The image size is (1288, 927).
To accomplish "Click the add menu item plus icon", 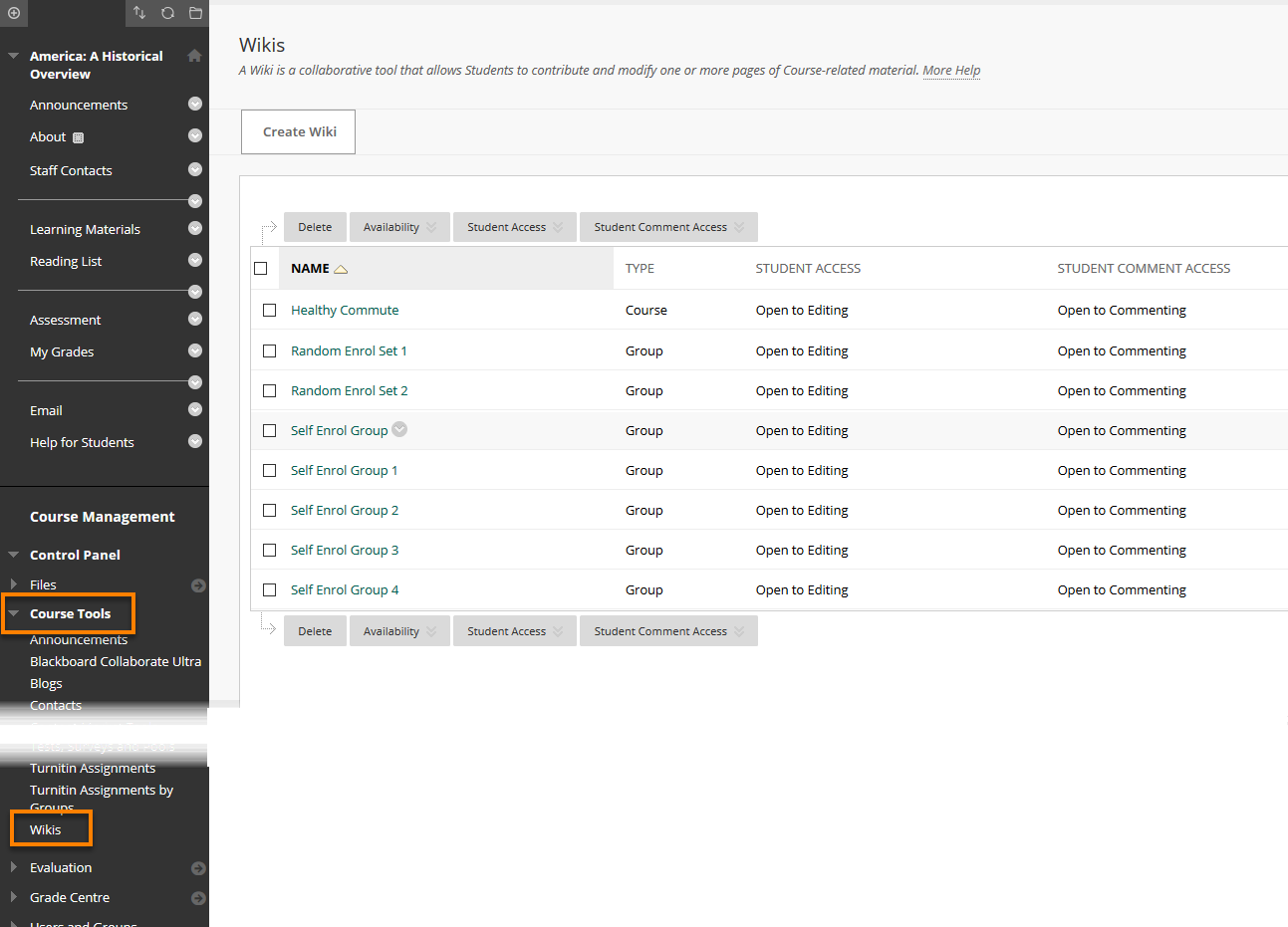I will coord(14,13).
